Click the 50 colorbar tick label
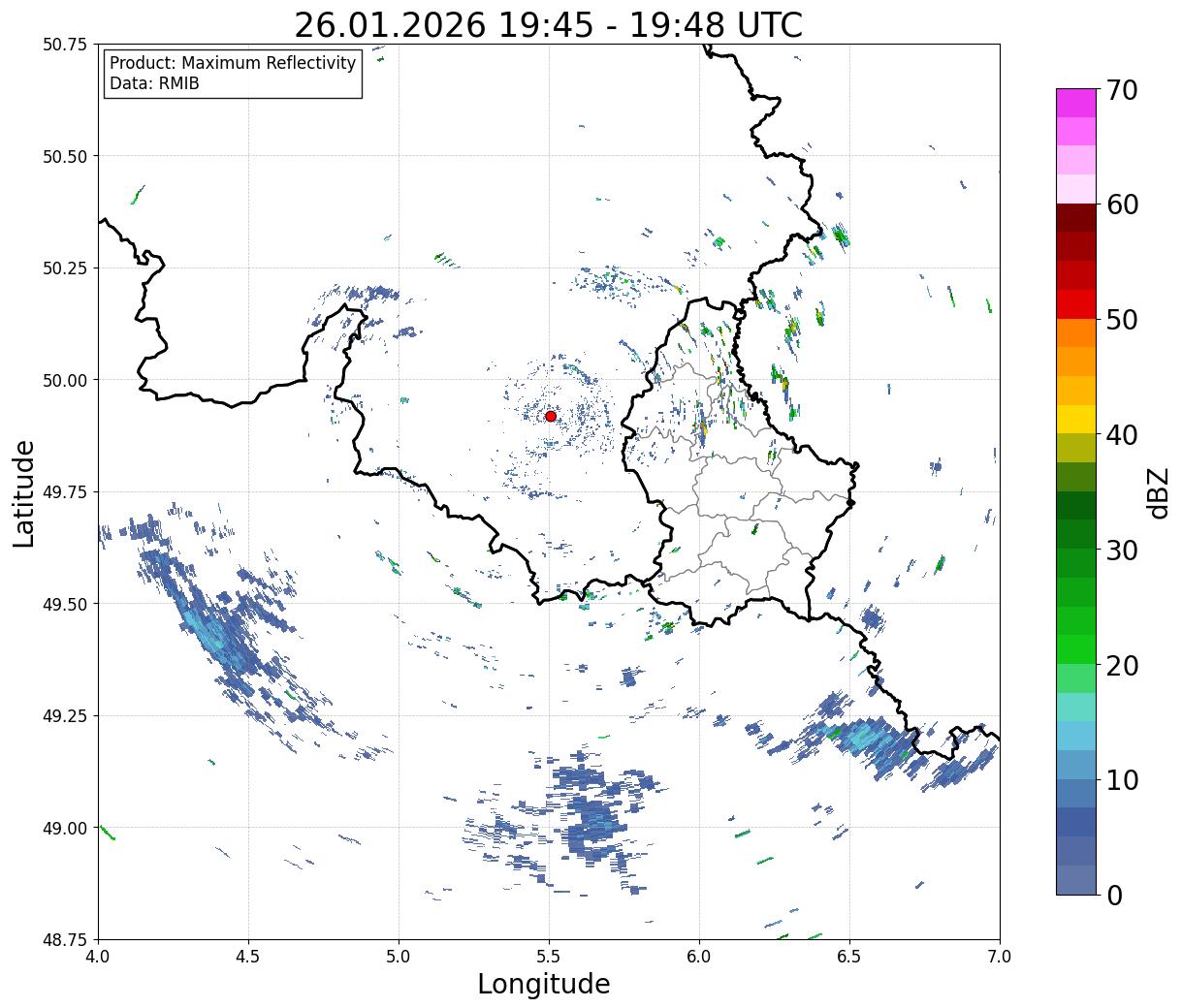This screenshot has width=1182, height=1008. [1122, 320]
